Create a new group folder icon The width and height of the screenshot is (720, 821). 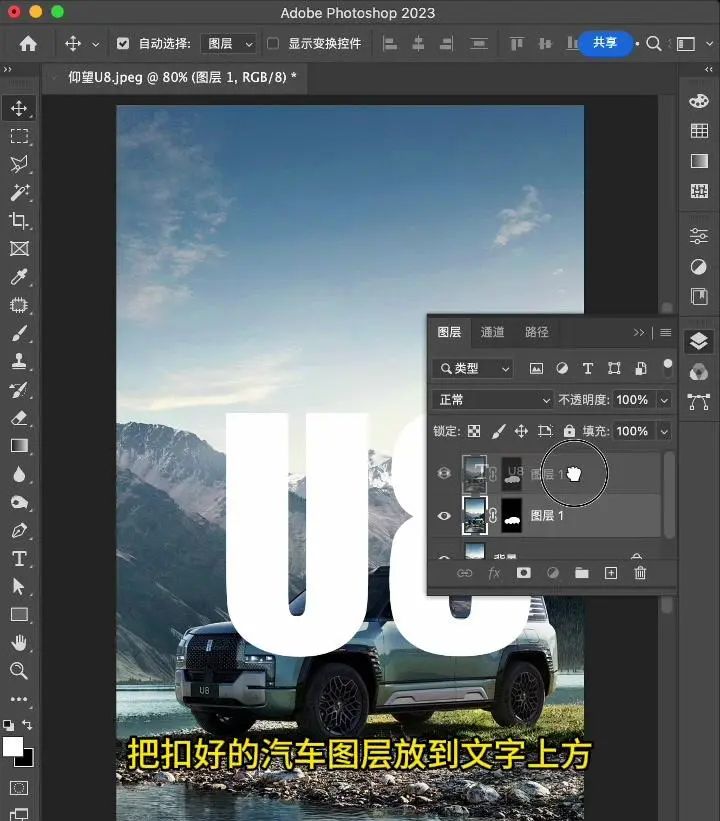[581, 573]
